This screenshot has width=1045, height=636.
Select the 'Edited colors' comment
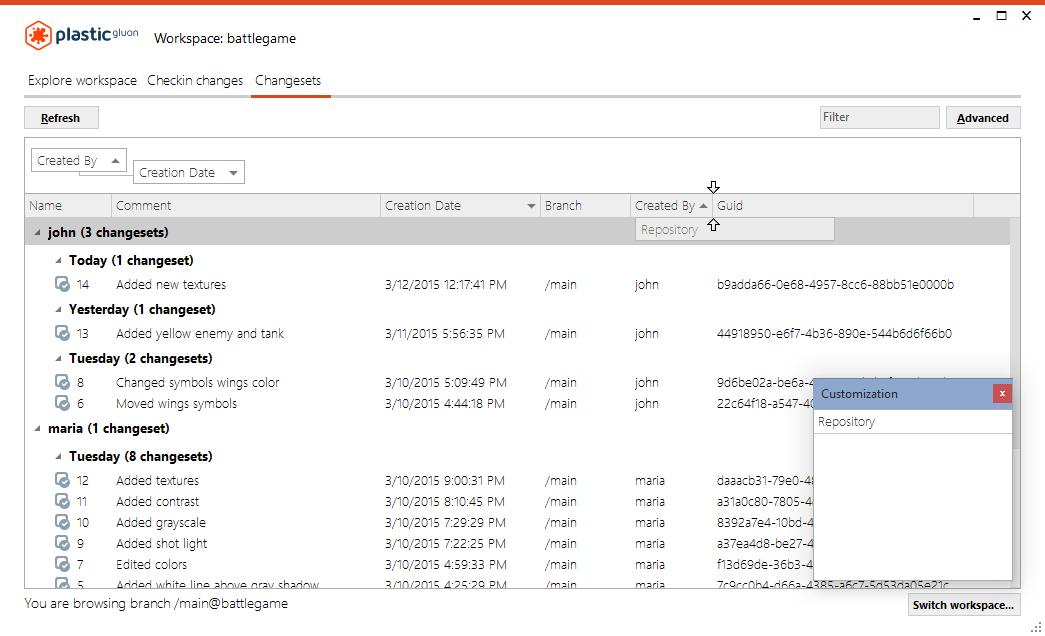click(151, 565)
